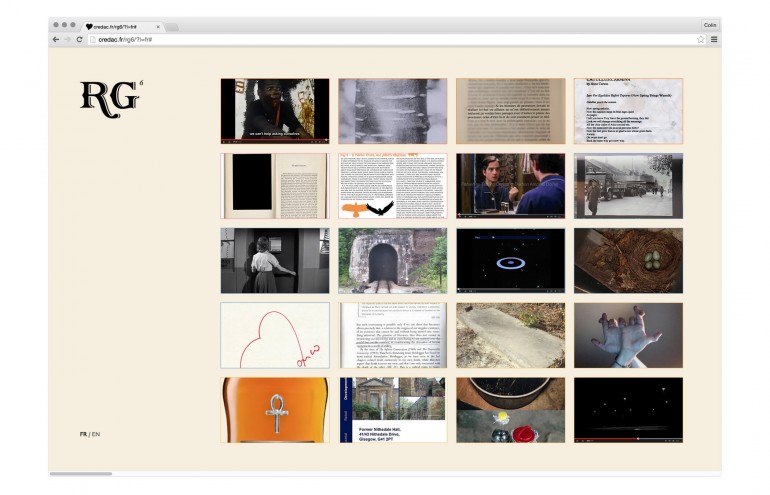Reload the page with the refresh icon
The image size is (770, 495).
80,39
